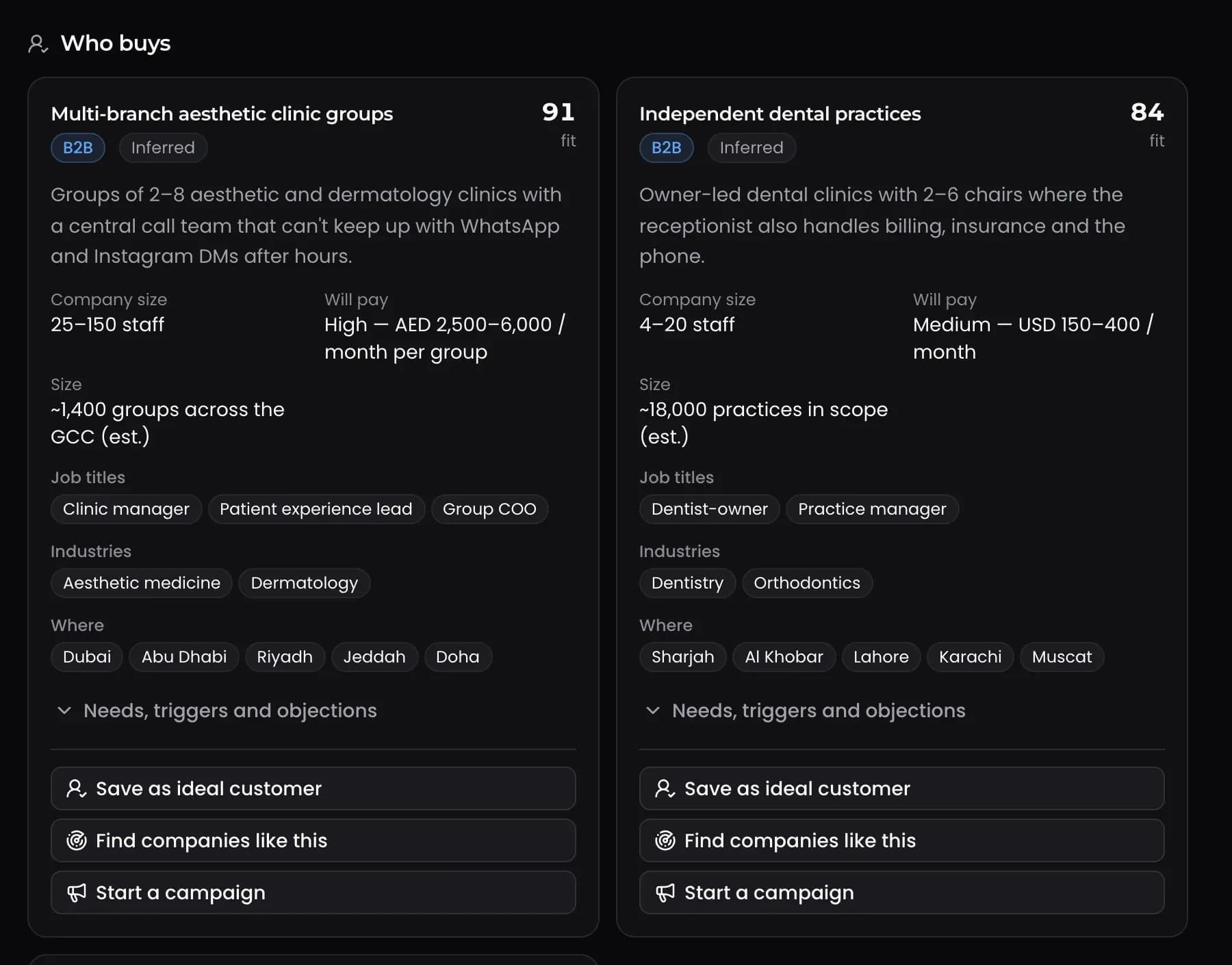This screenshot has width=1232, height=965.
Task: Save Multi-branch aesthetic clinic groups as ideal customer
Action: point(313,788)
